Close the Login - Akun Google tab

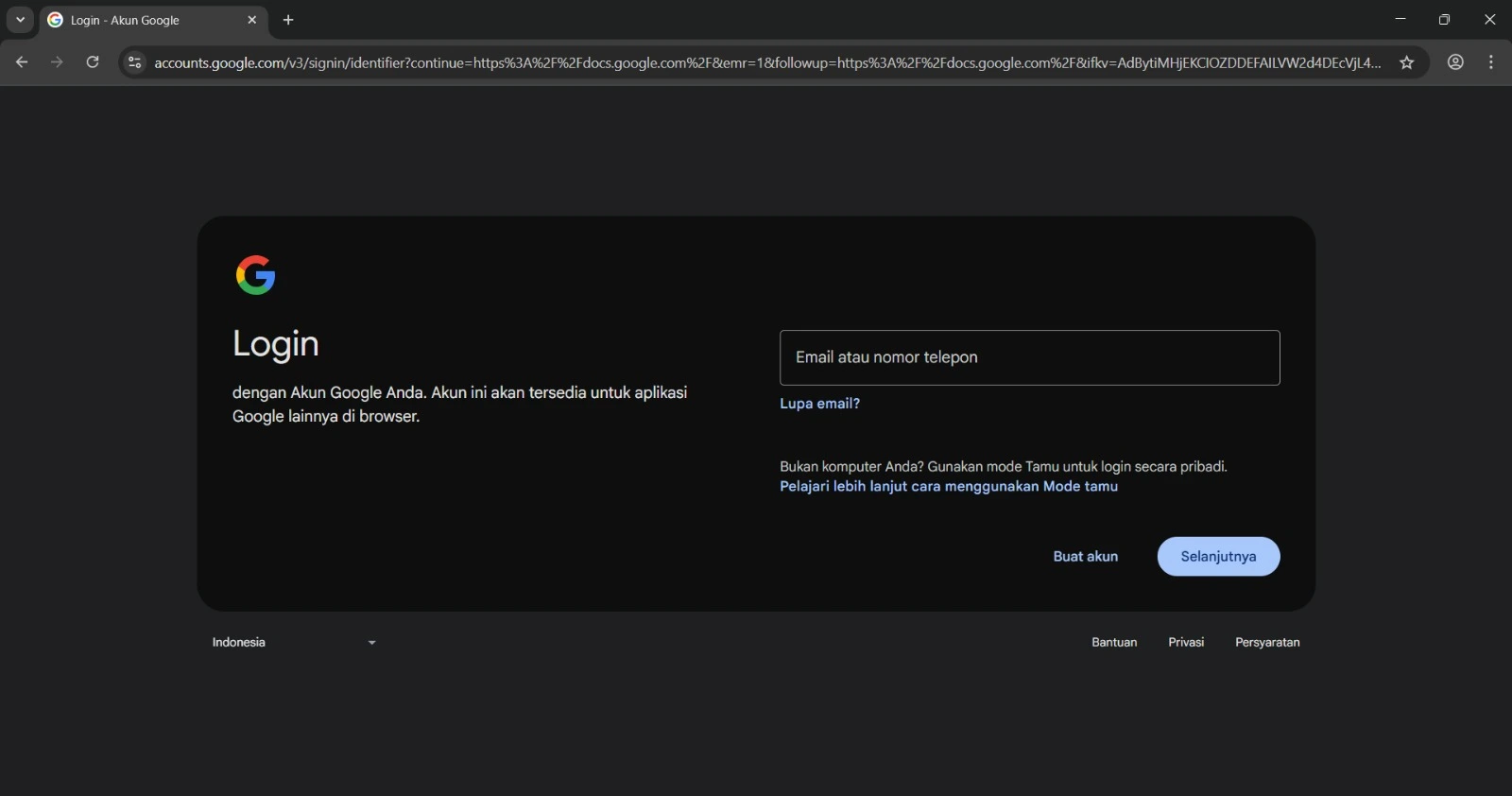coord(251,20)
